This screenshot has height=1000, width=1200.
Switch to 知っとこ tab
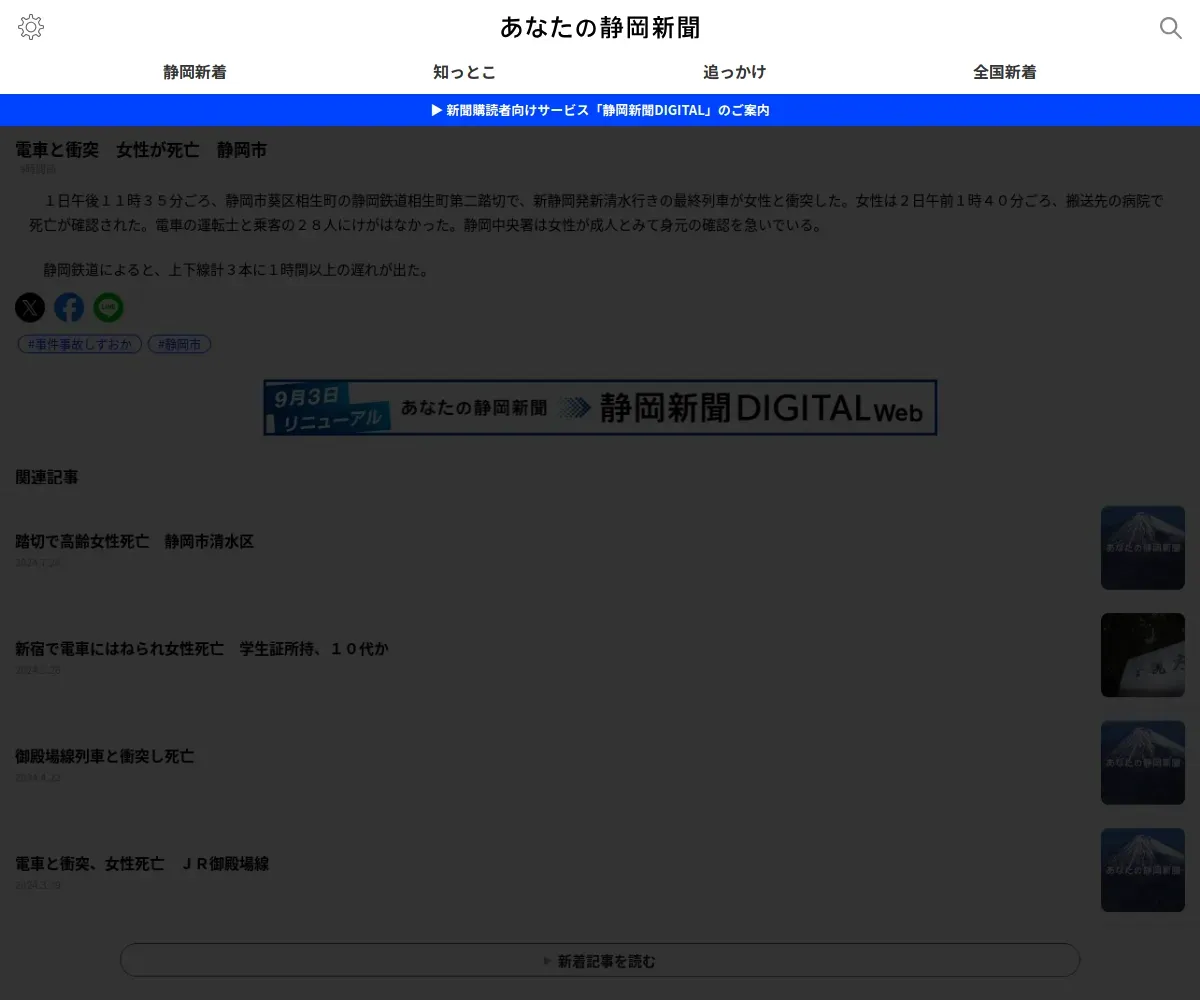click(465, 72)
